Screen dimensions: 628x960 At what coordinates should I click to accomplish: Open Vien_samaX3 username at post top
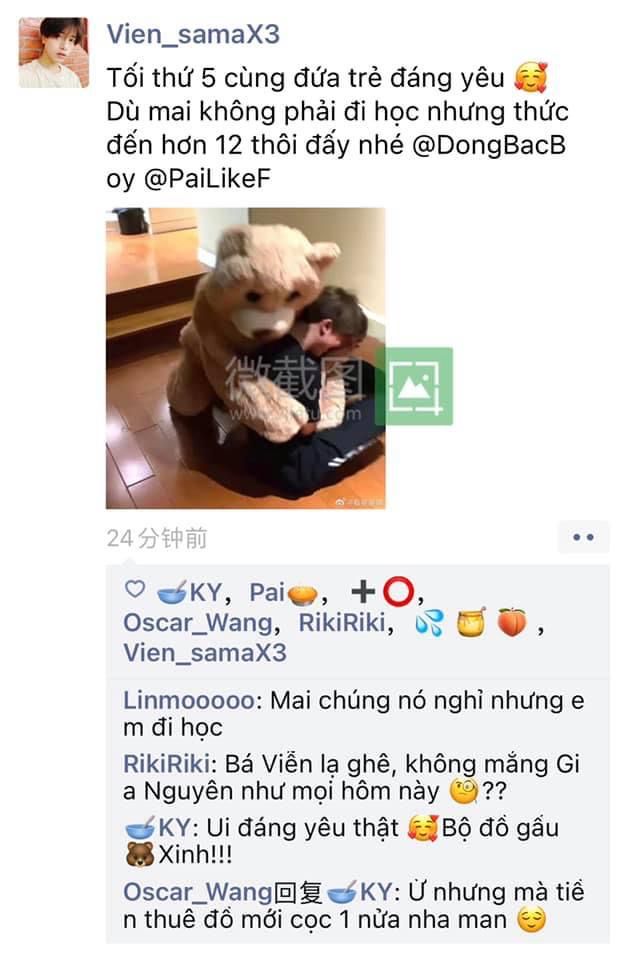pos(193,34)
